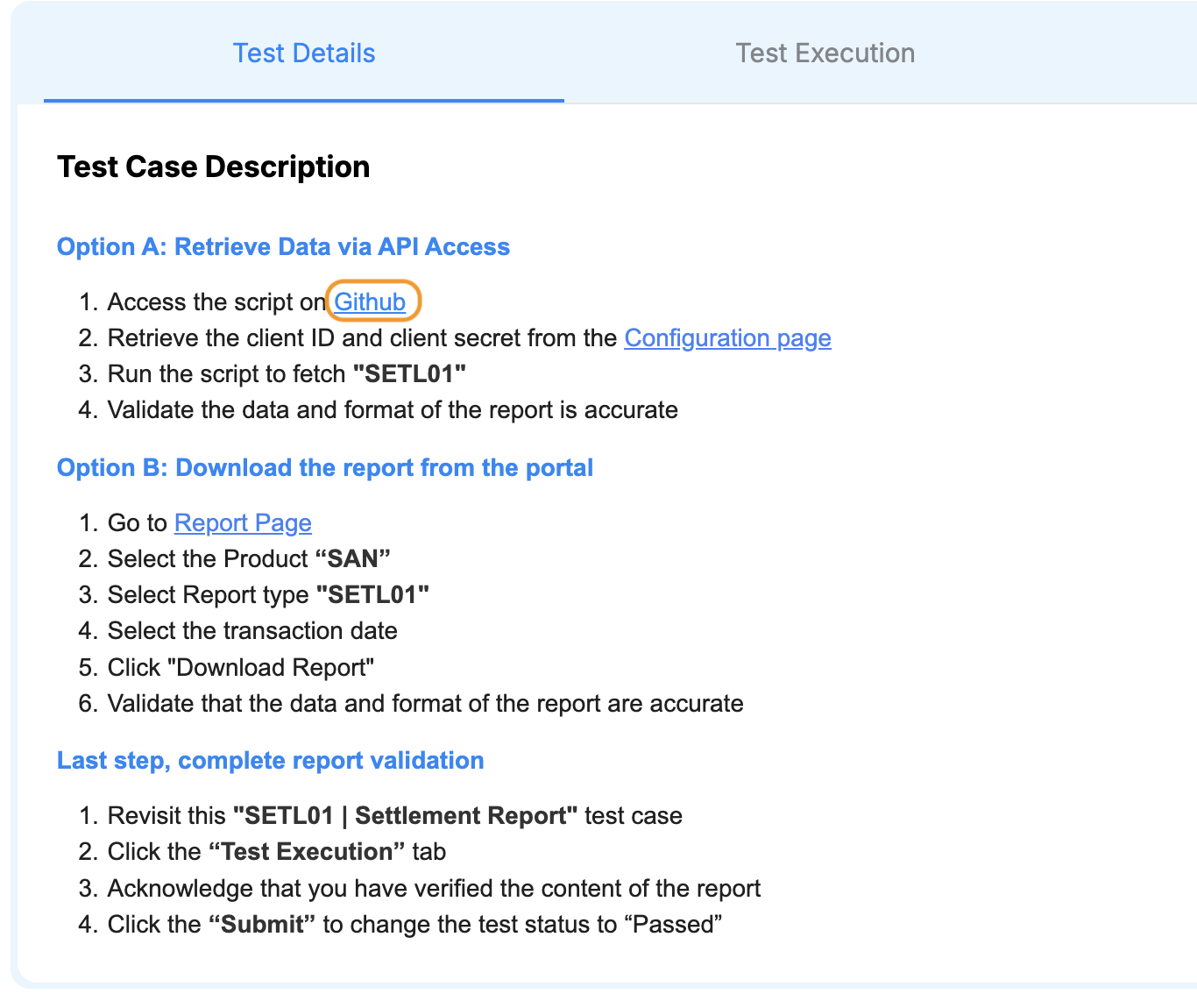Click step 4 Validate the data and format
Viewport: 1197px width, 1008px height.
coord(392,409)
